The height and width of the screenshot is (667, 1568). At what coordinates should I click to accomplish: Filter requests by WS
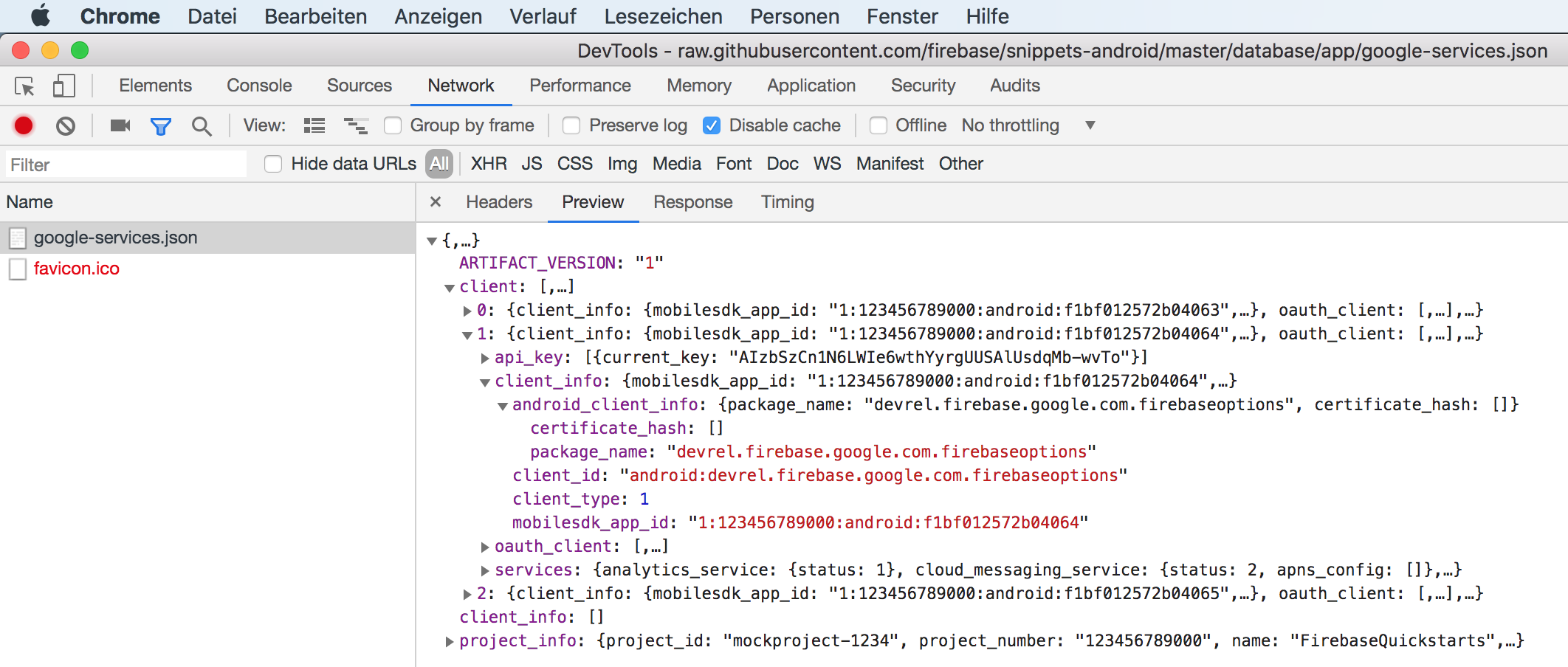click(828, 164)
